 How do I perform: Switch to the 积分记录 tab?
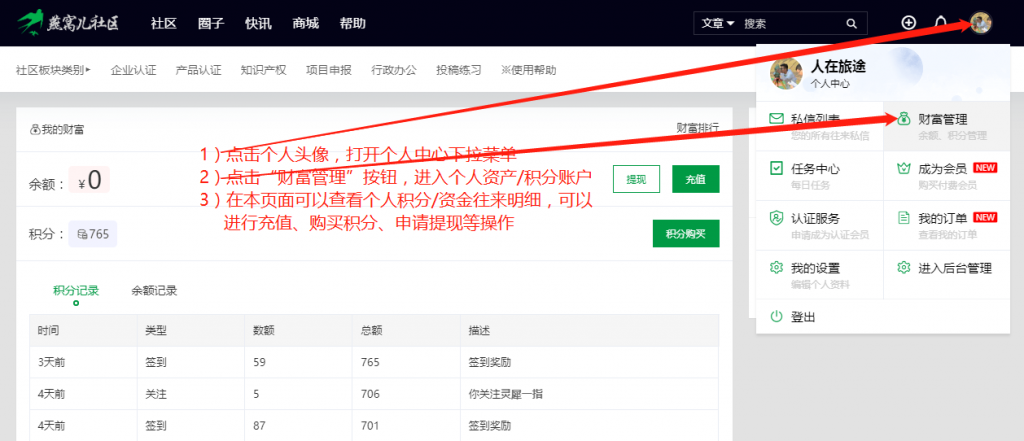76,290
